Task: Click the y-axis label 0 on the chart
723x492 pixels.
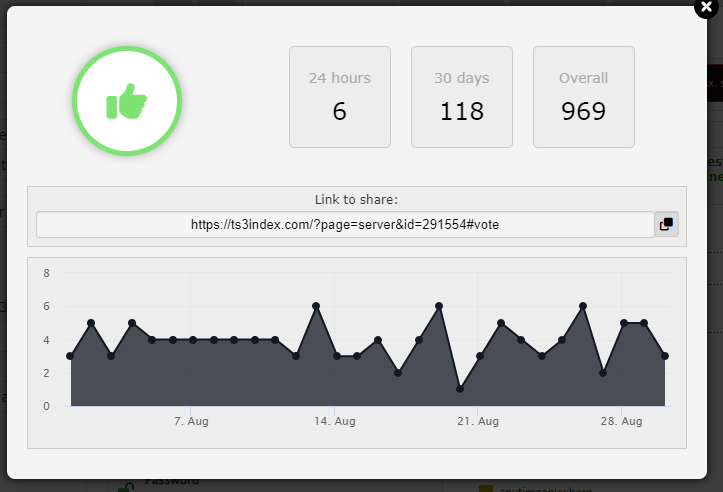Action: click(x=46, y=406)
